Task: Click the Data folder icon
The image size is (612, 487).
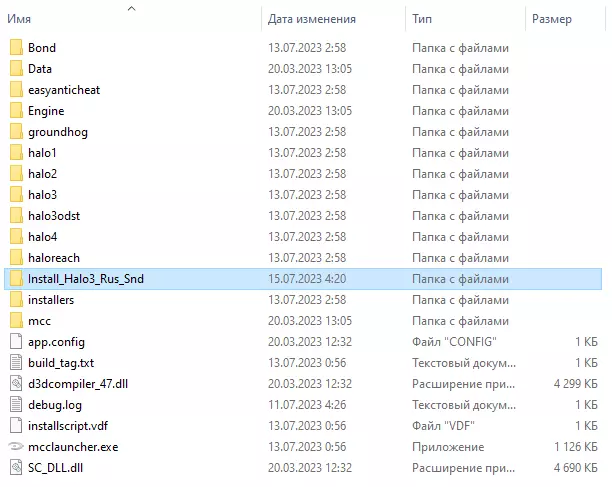Action: (16, 69)
